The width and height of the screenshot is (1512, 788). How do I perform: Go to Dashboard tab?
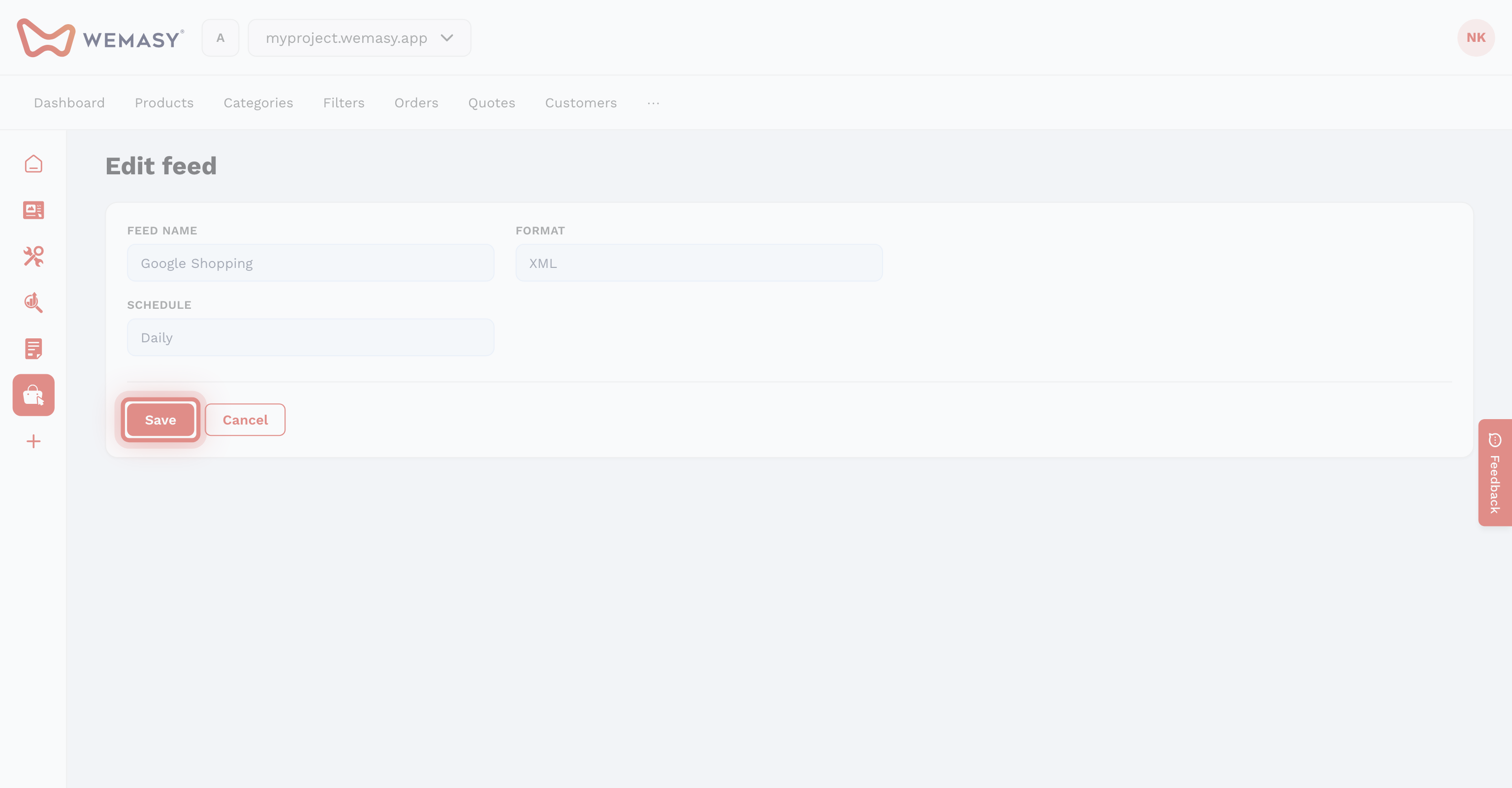[69, 103]
